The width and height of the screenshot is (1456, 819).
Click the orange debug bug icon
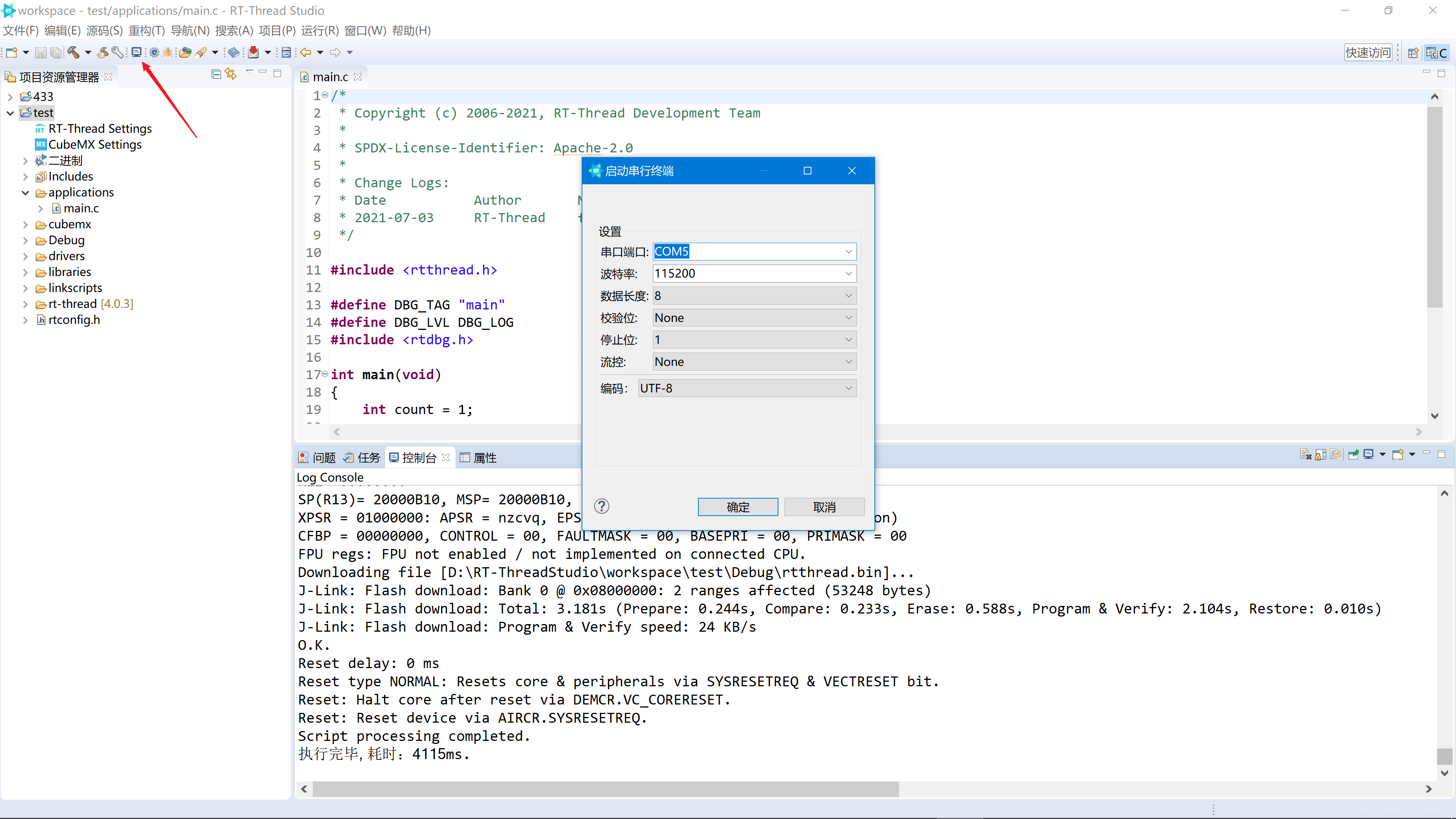tap(168, 53)
